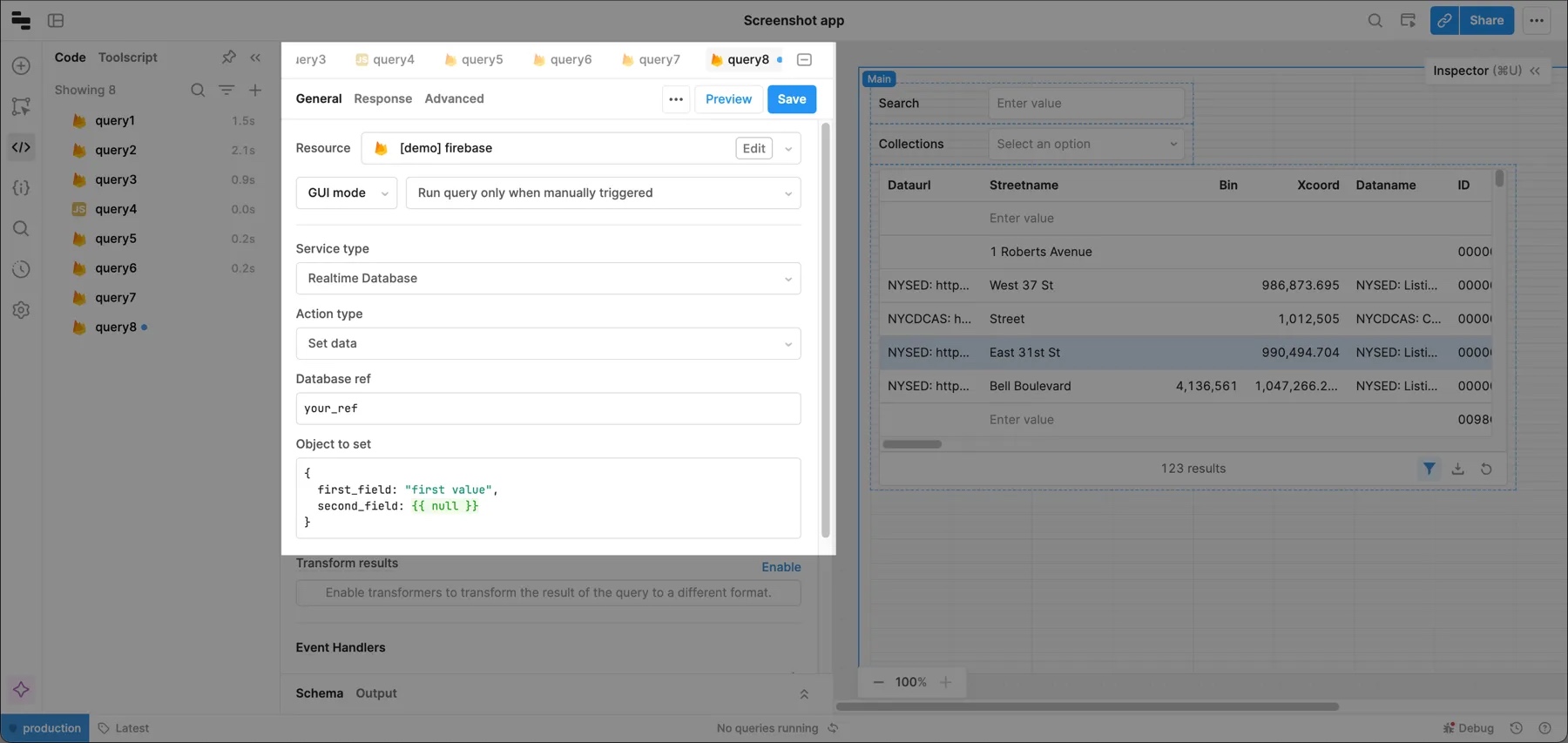Open the resource selector dropdown arrow
Image resolution: width=1568 pixels, height=743 pixels.
(788, 149)
